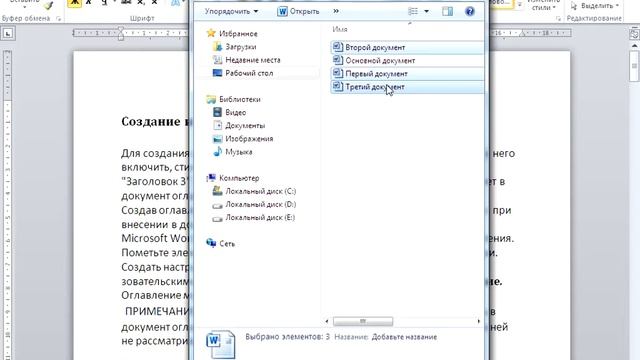The image size is (640, 360).
Task: Click the Word icon of Первый документ
Action: coord(337,73)
